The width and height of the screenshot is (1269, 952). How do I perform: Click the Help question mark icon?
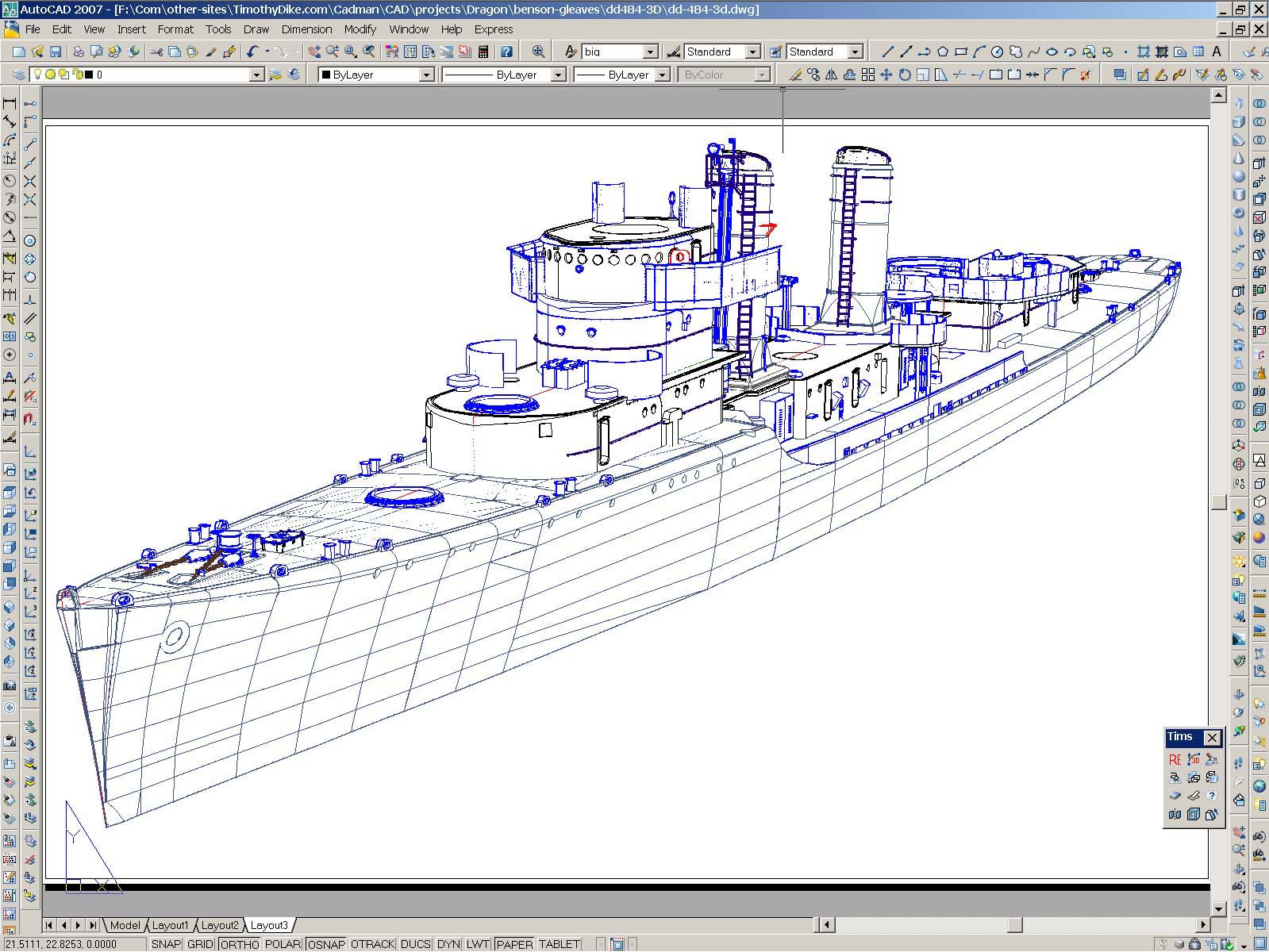coord(506,52)
